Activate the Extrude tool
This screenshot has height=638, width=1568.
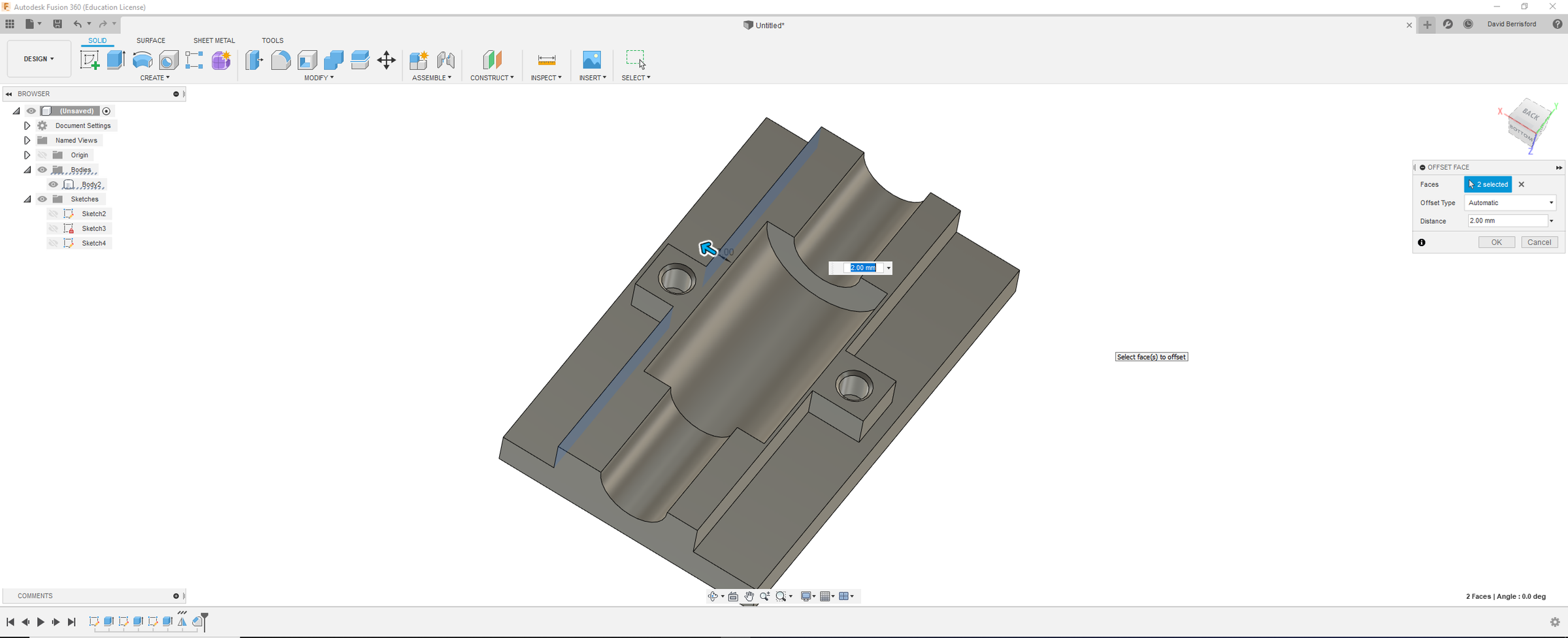point(116,59)
